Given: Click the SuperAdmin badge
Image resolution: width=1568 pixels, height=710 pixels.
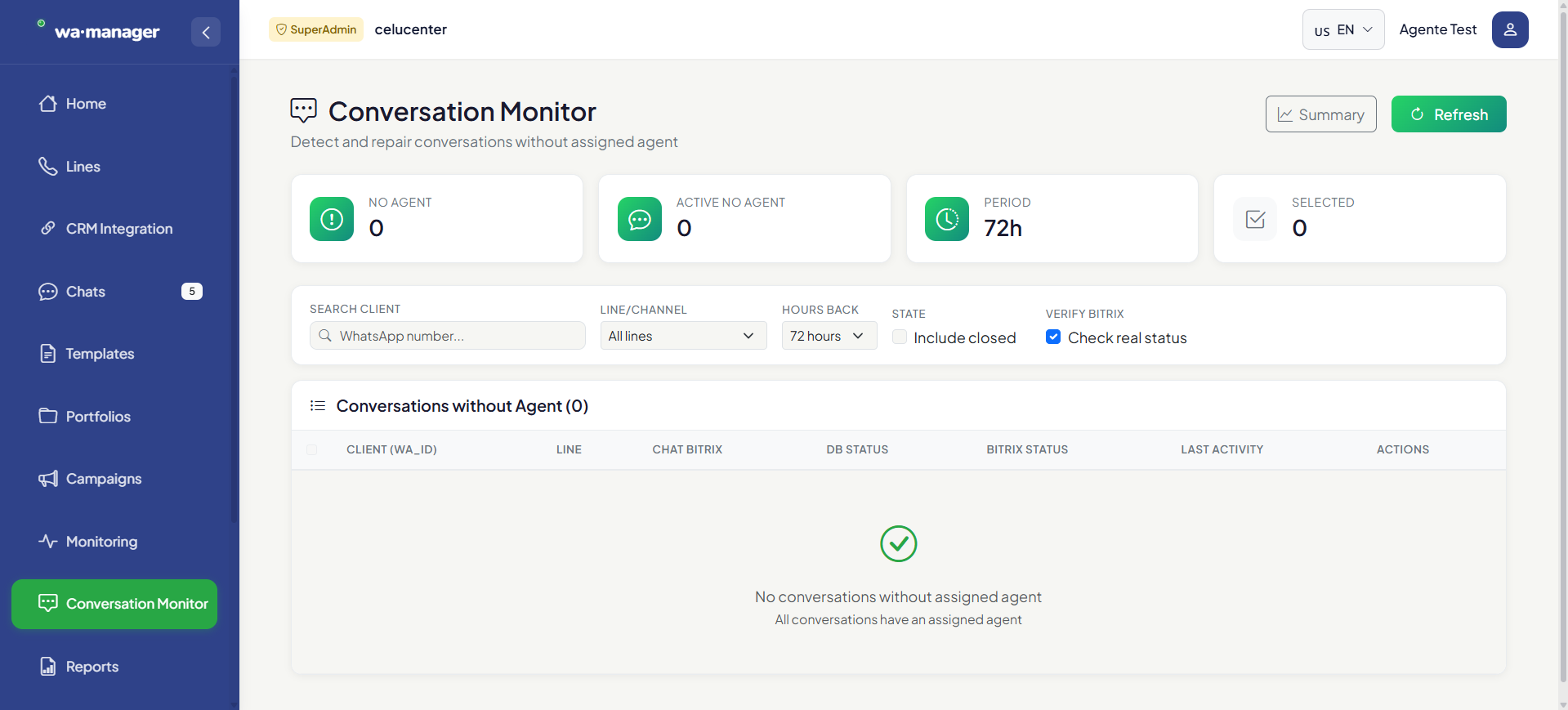Looking at the screenshot, I should tap(316, 29).
